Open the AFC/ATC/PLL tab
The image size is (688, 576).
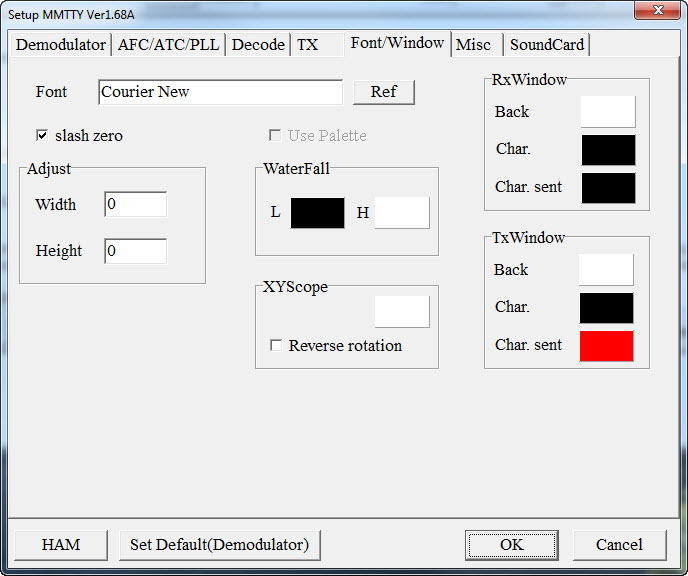168,45
